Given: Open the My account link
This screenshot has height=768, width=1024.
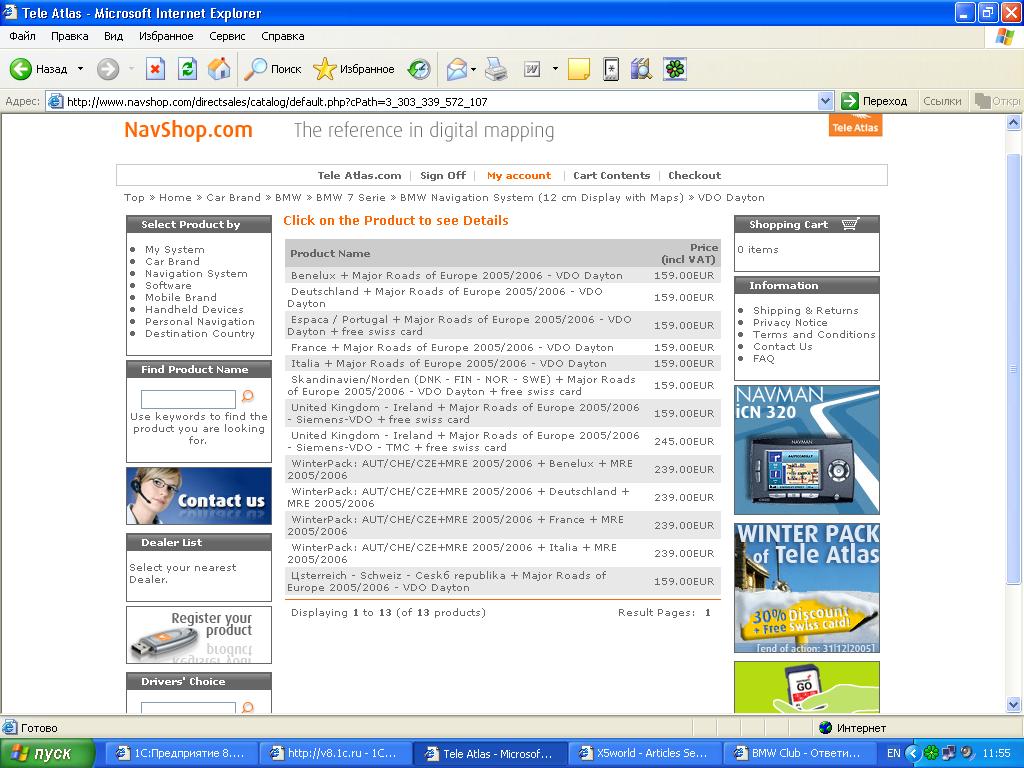Looking at the screenshot, I should click(x=519, y=175).
